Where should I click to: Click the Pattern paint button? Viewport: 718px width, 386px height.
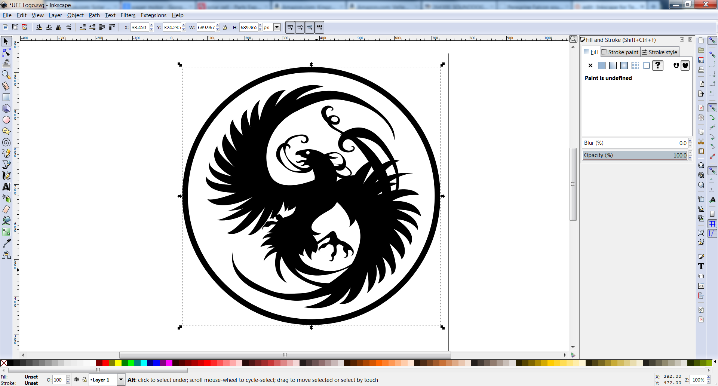click(x=635, y=65)
